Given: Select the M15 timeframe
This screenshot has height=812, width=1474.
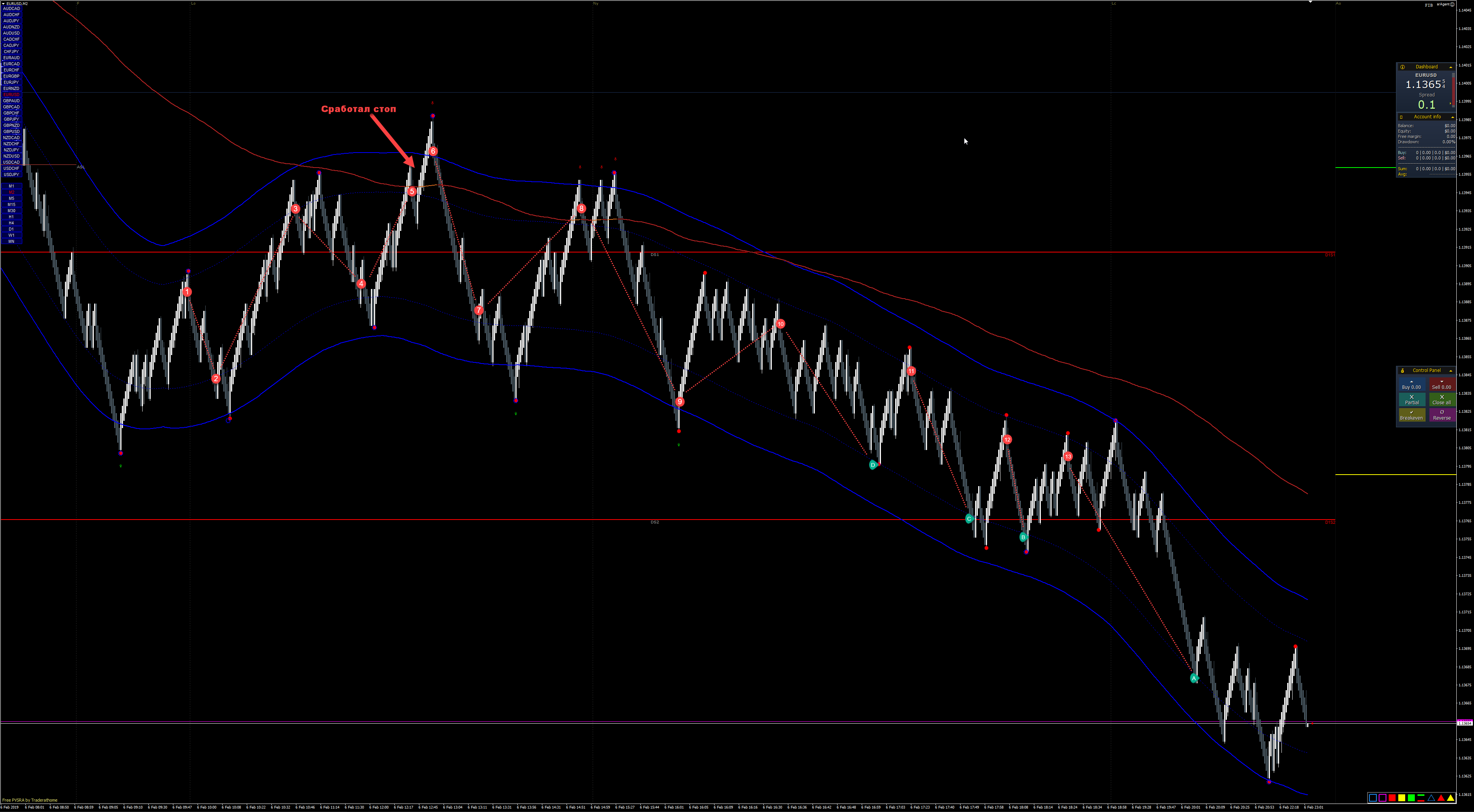Looking at the screenshot, I should [x=12, y=204].
